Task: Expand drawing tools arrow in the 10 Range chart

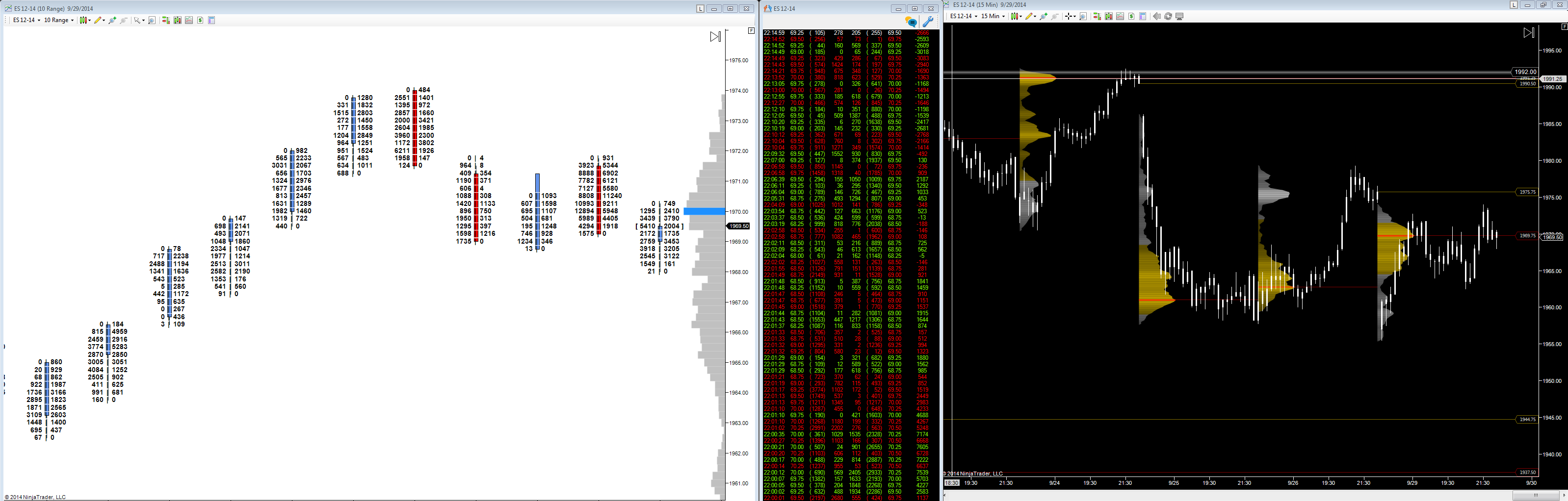Action: tap(104, 20)
